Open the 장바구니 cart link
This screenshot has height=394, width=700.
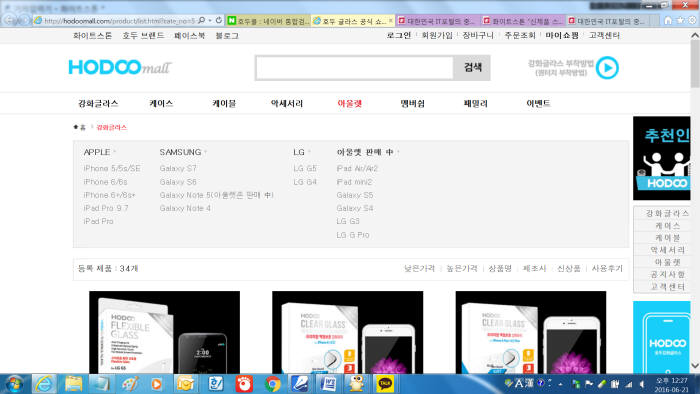click(478, 35)
